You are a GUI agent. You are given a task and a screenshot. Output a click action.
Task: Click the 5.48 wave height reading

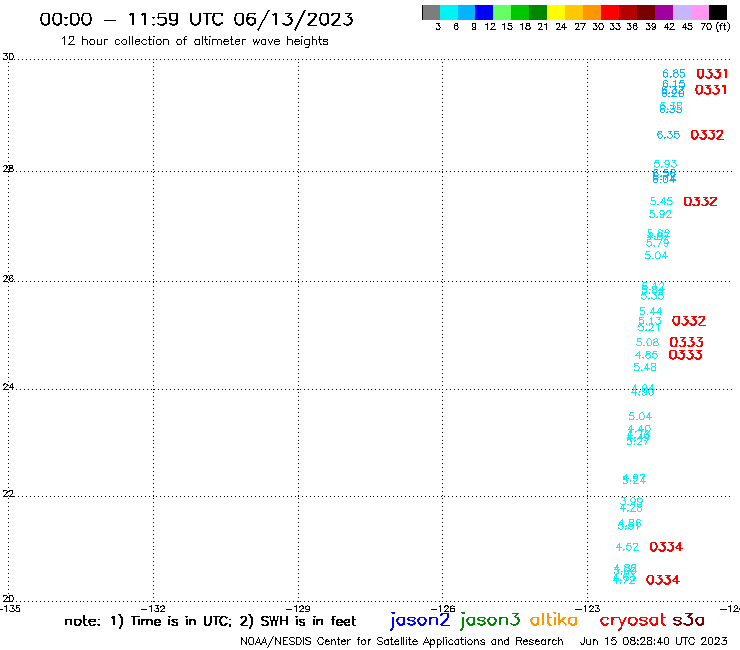click(645, 367)
